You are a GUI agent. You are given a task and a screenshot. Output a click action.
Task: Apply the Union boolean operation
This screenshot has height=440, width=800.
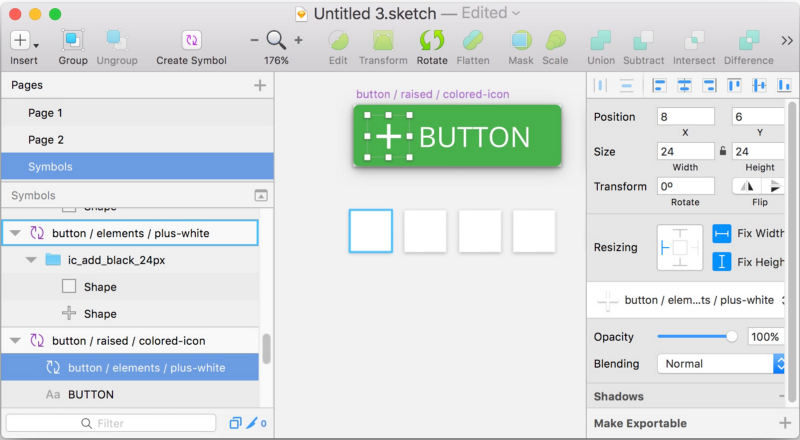pos(601,41)
